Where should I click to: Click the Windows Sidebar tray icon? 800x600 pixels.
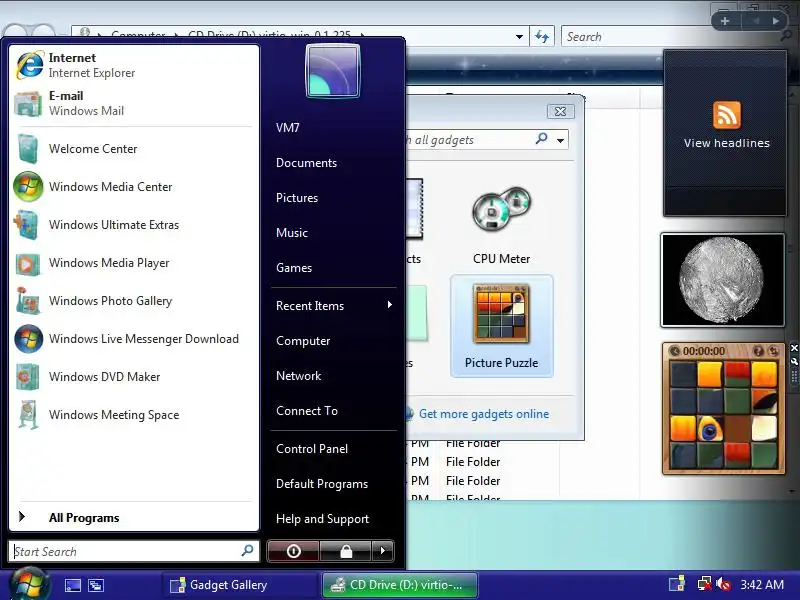[x=677, y=585]
